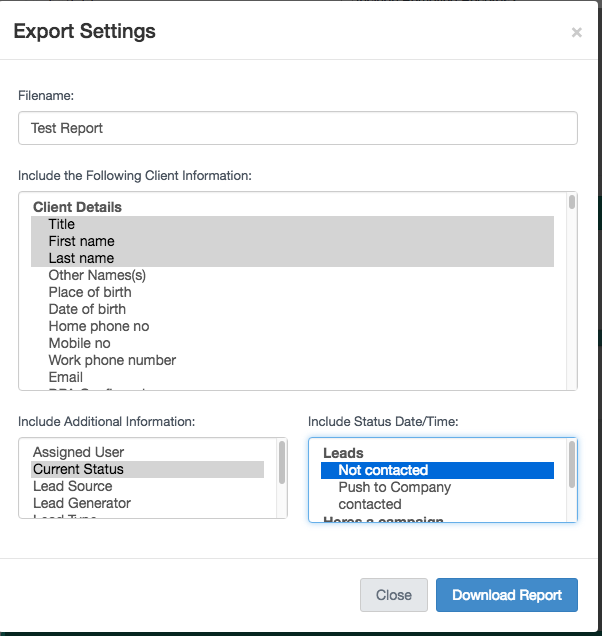The image size is (602, 636).
Task: Pick Date of birth from list
Action: coord(87,309)
